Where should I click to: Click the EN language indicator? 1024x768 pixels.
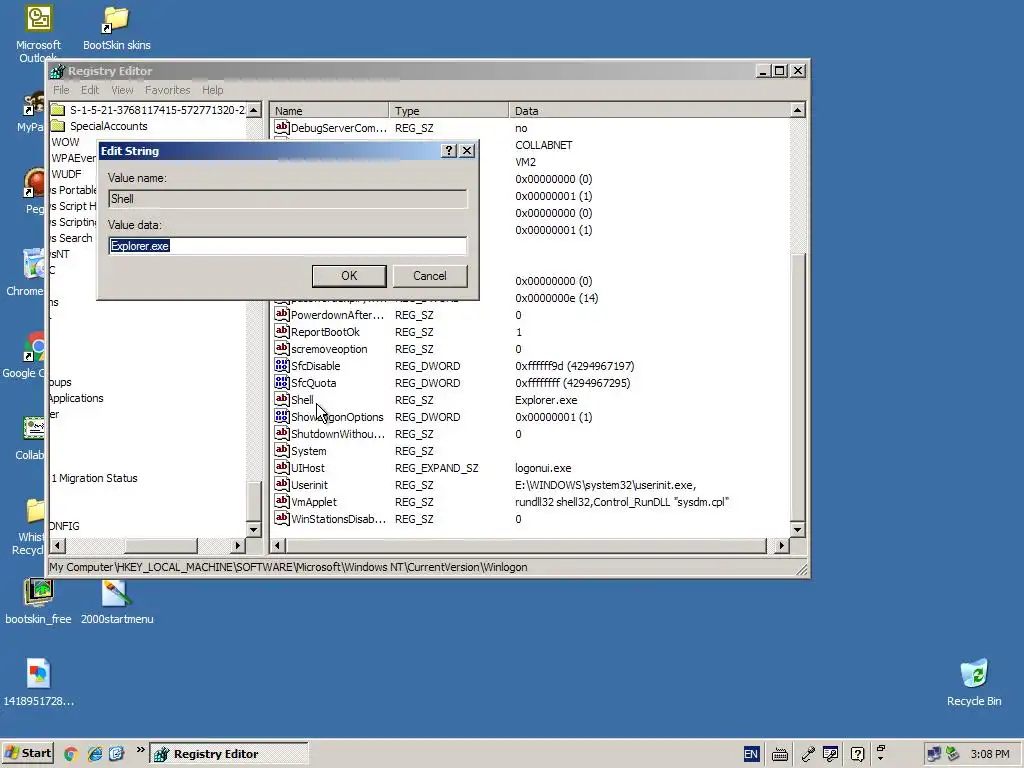(751, 754)
